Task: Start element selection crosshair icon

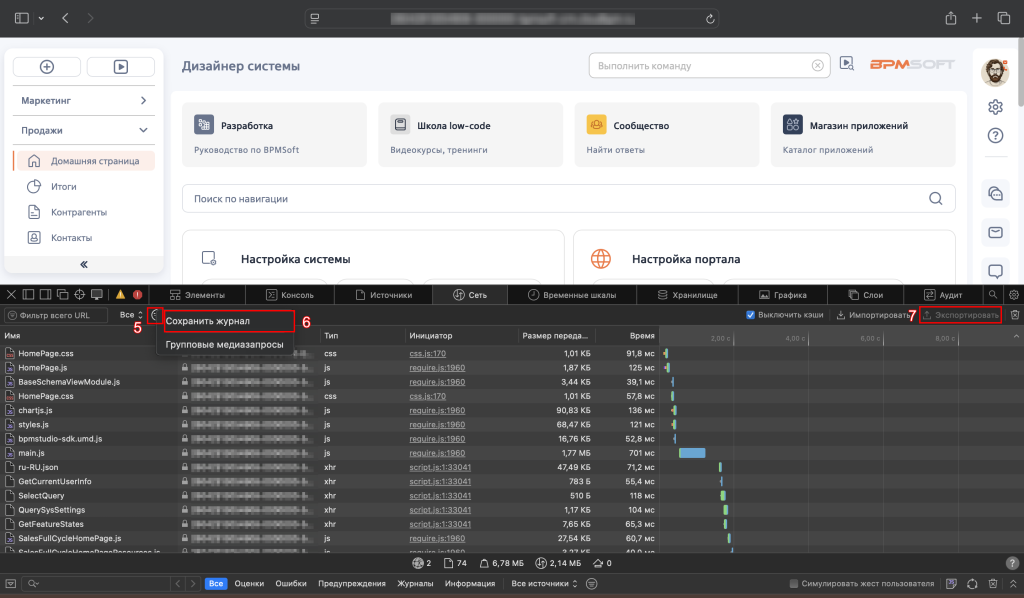Action: [80, 295]
